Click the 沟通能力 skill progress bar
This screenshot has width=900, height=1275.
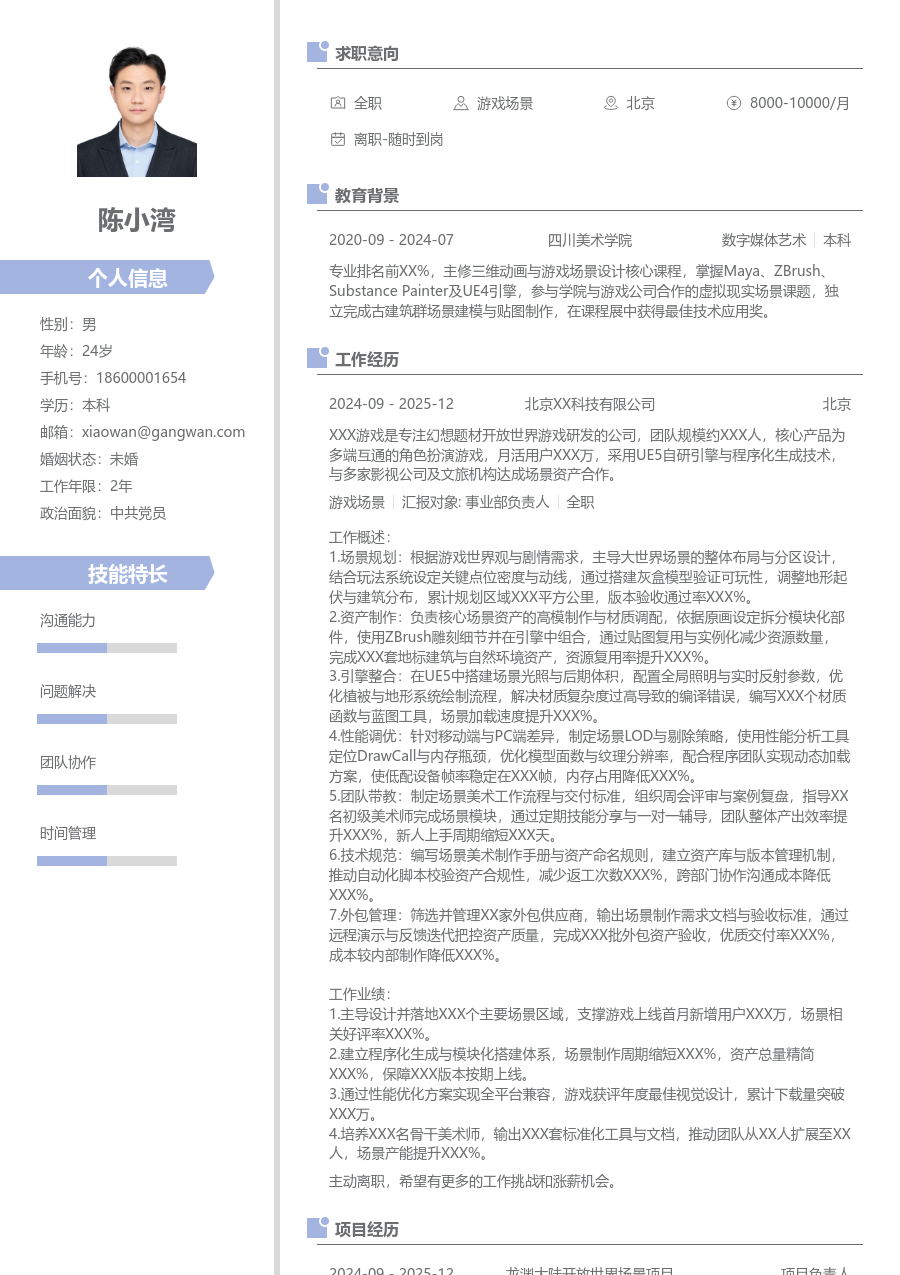[x=107, y=647]
